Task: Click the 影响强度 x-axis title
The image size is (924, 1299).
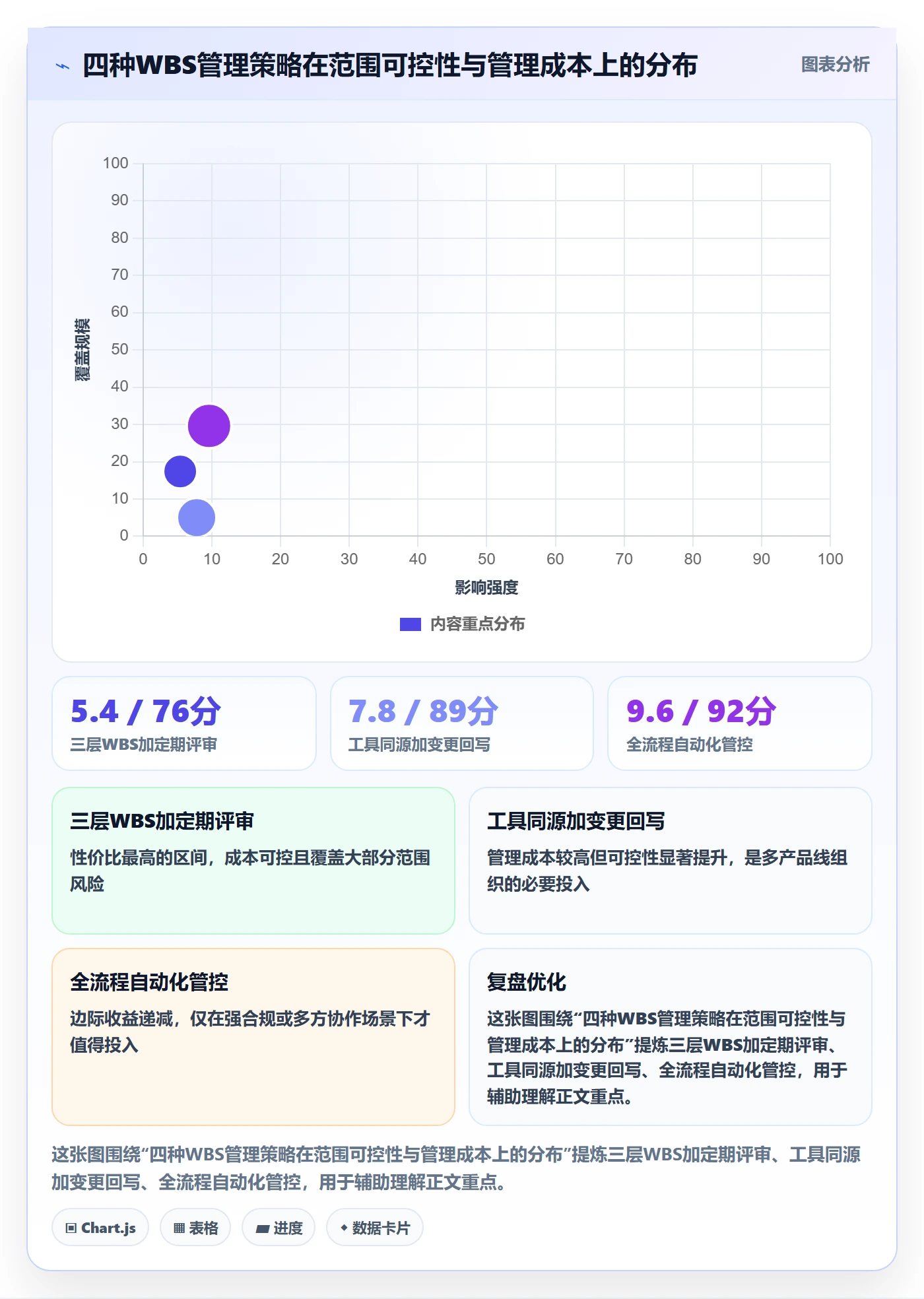Action: click(486, 587)
